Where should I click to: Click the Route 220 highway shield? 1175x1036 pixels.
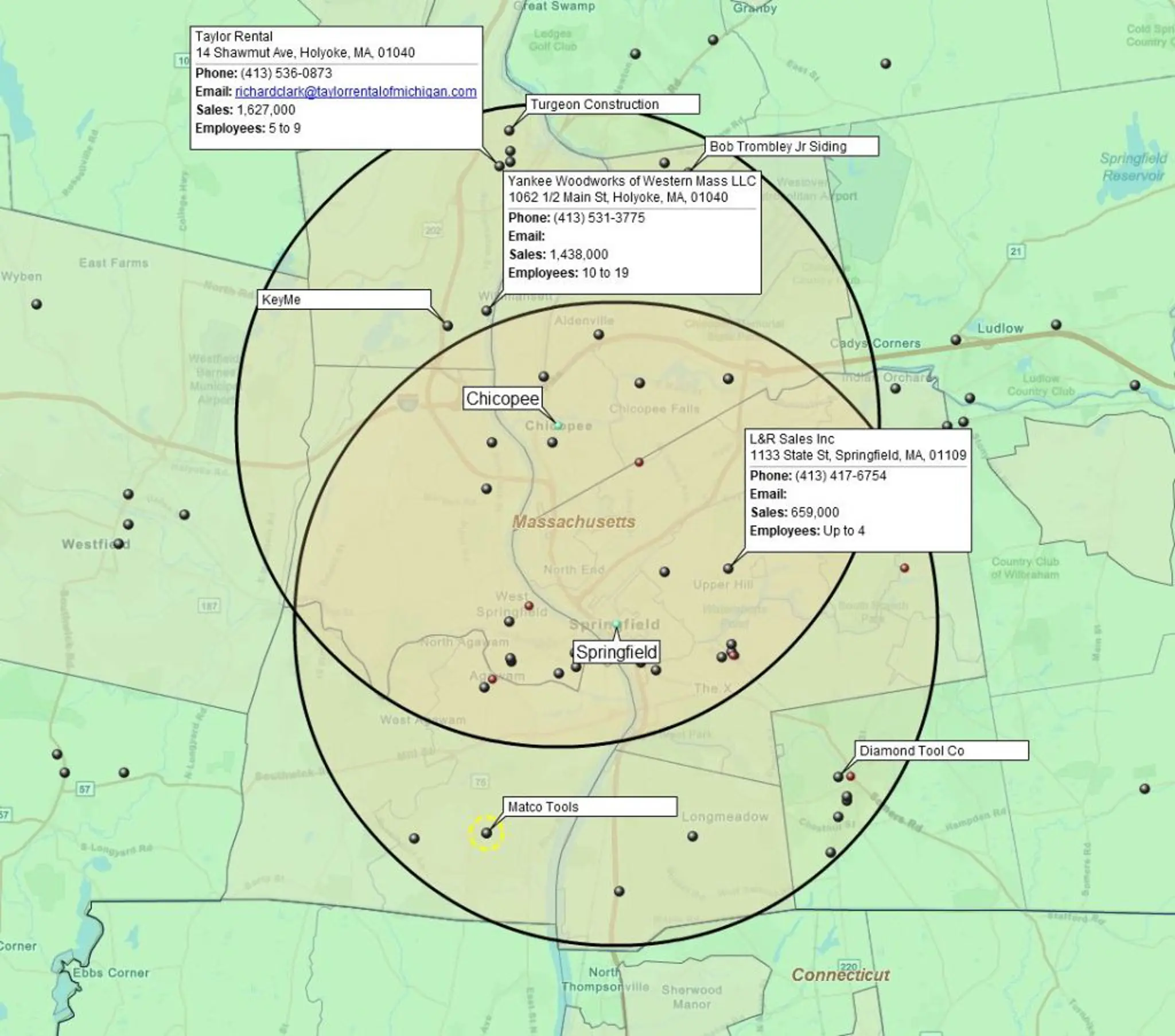tap(849, 967)
